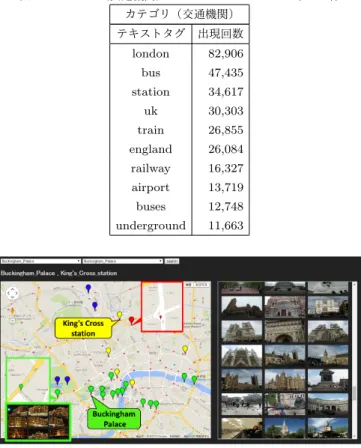Click the yellow pin at map's right edge
This screenshot has width=361, height=448.
(185, 349)
